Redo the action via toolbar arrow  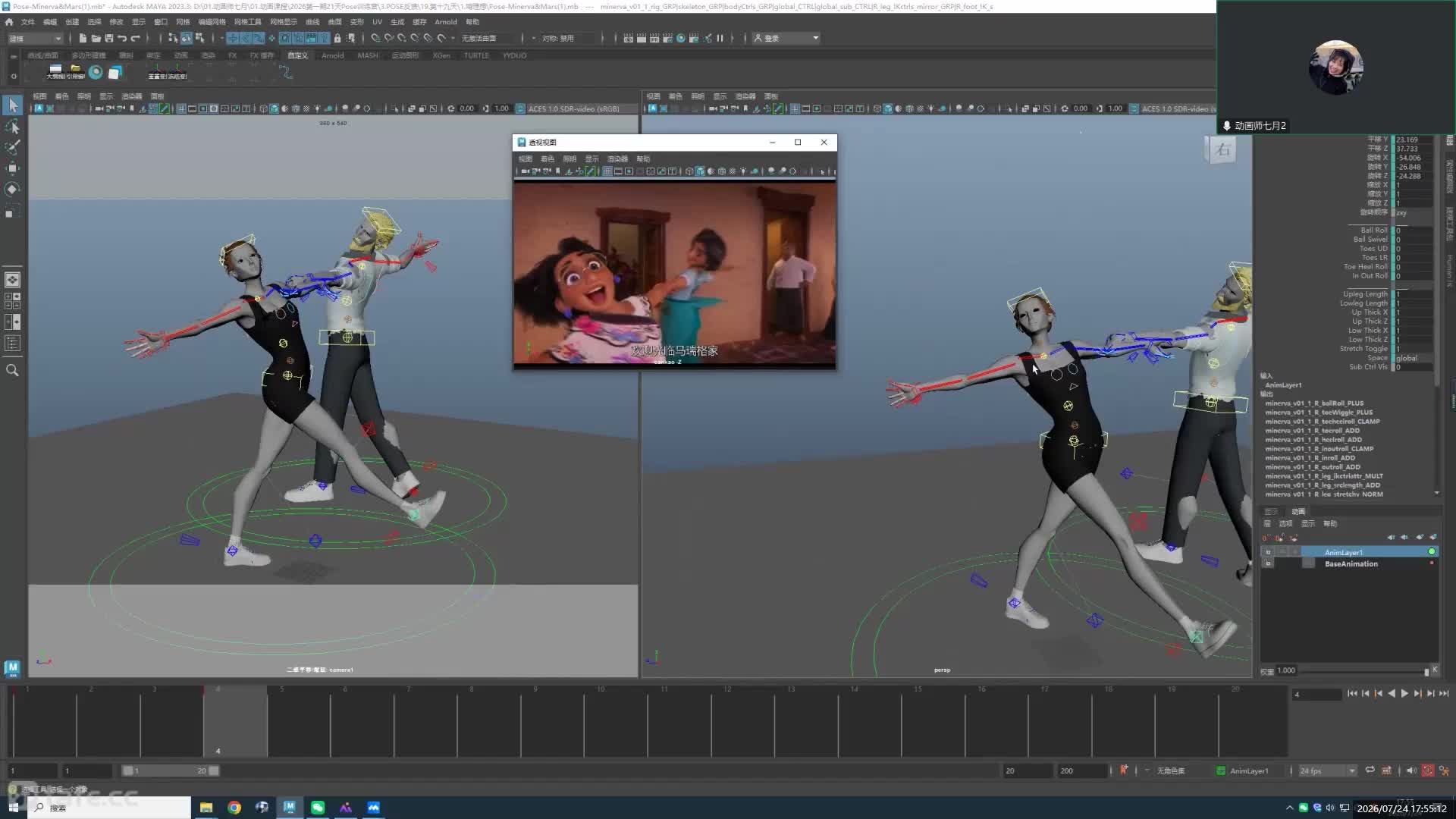point(136,38)
